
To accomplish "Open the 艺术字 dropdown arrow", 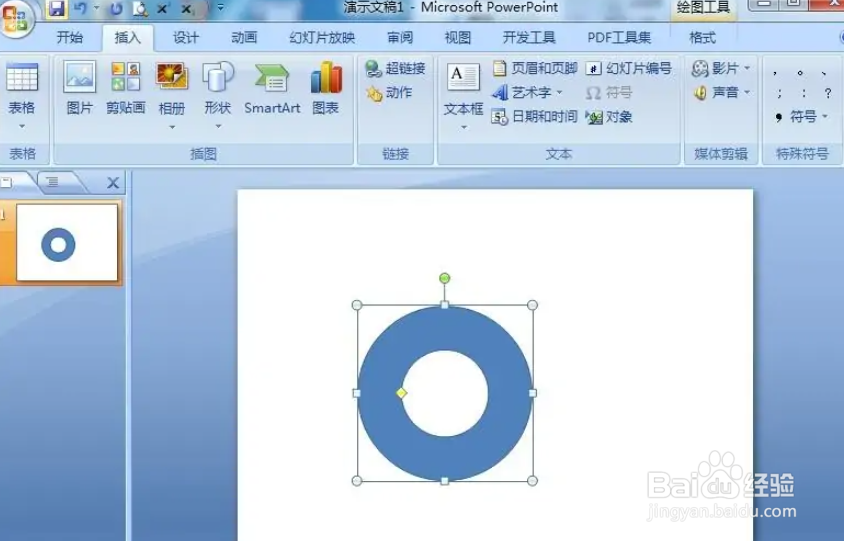I will [559, 93].
